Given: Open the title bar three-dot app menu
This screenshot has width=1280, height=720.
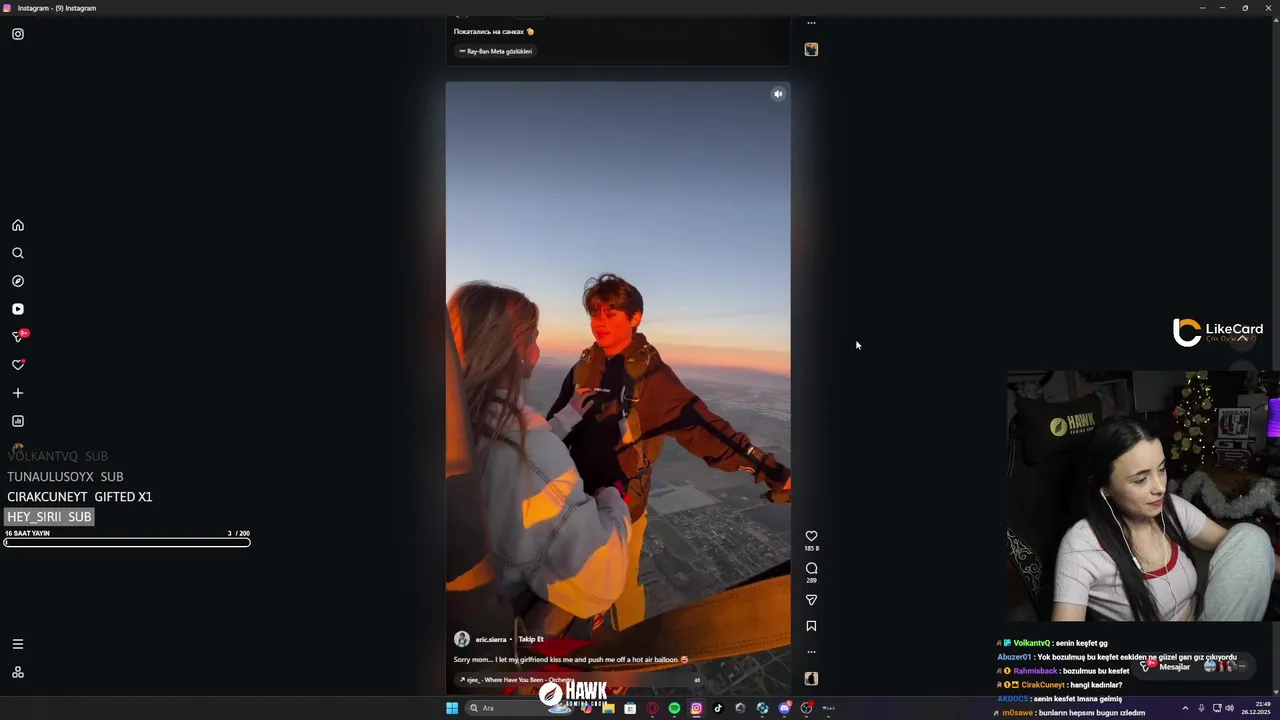Looking at the screenshot, I should [x=1202, y=8].
